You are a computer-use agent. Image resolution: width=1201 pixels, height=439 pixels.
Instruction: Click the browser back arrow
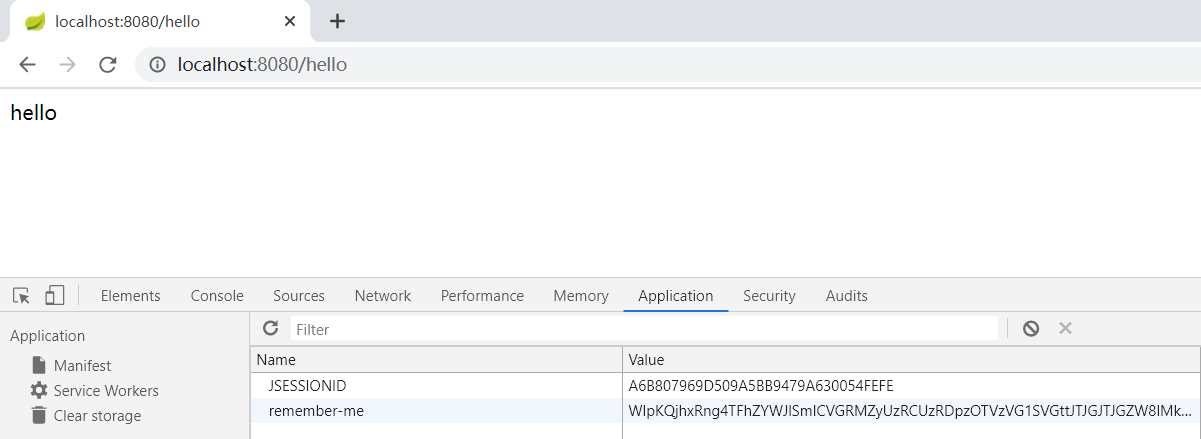(x=27, y=65)
